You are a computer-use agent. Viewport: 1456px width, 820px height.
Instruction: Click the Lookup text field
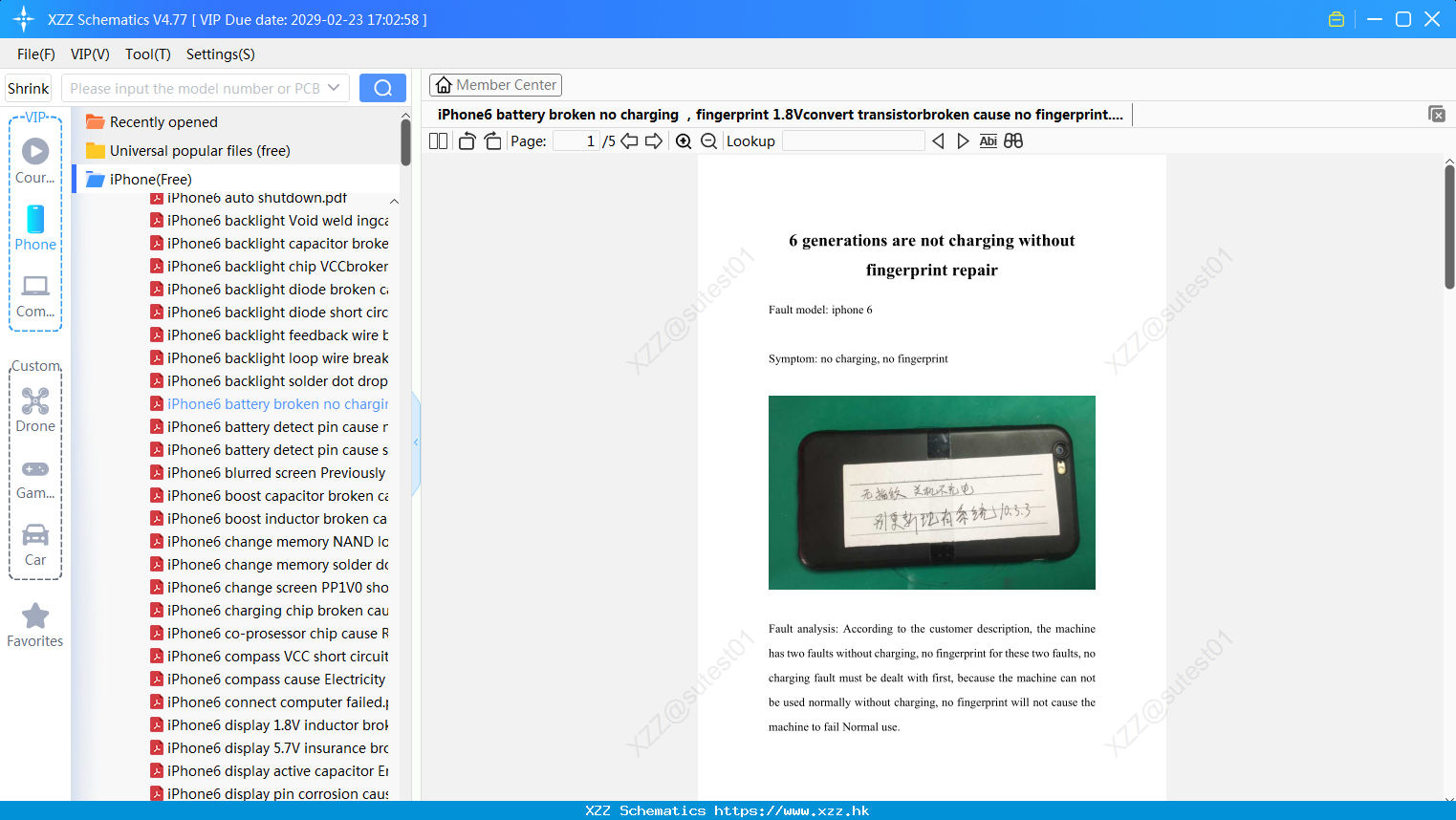[854, 141]
